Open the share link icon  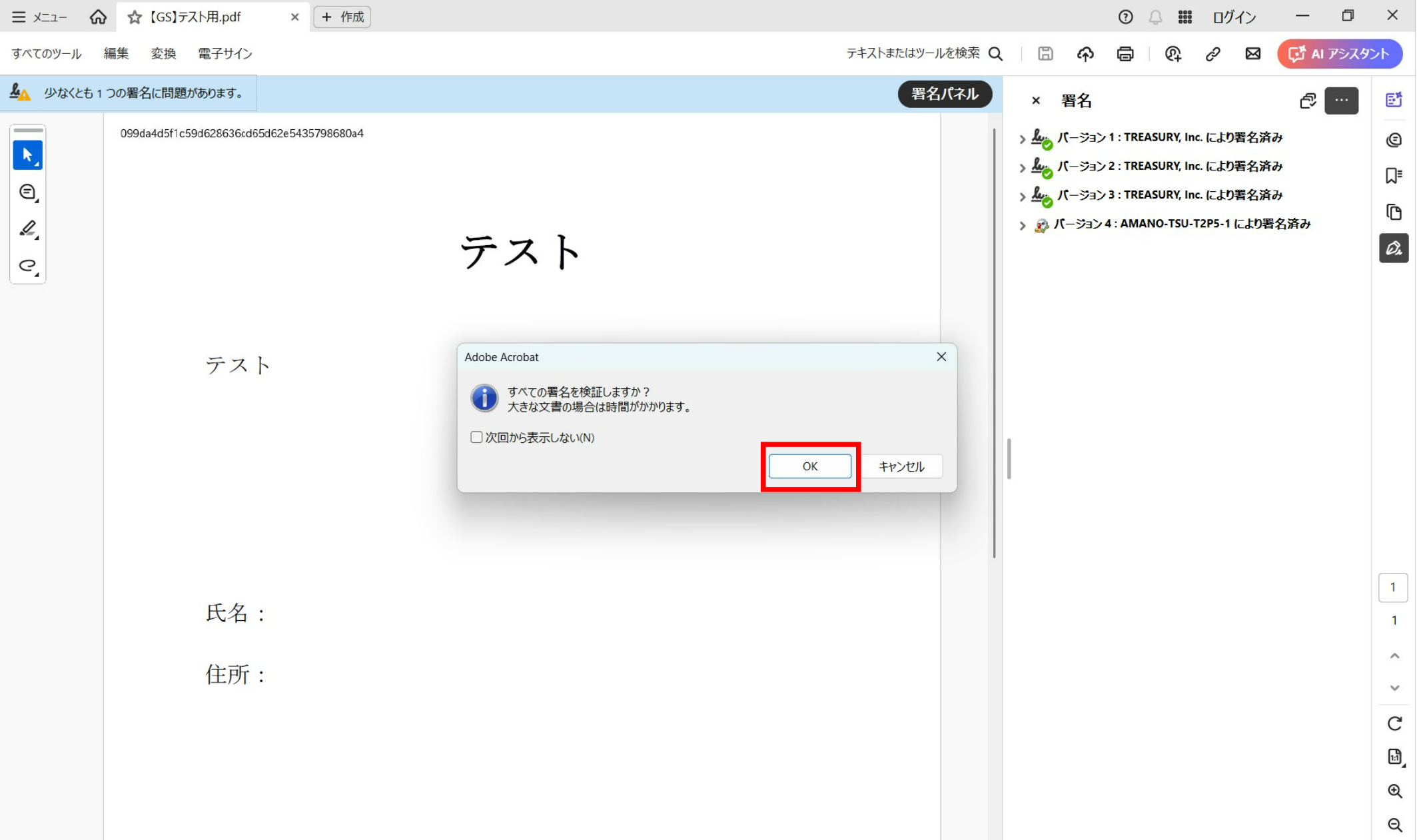coord(1212,54)
